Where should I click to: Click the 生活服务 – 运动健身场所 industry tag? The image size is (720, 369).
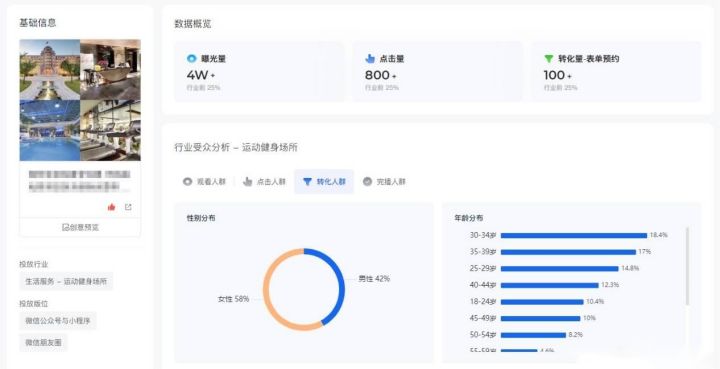click(x=66, y=281)
